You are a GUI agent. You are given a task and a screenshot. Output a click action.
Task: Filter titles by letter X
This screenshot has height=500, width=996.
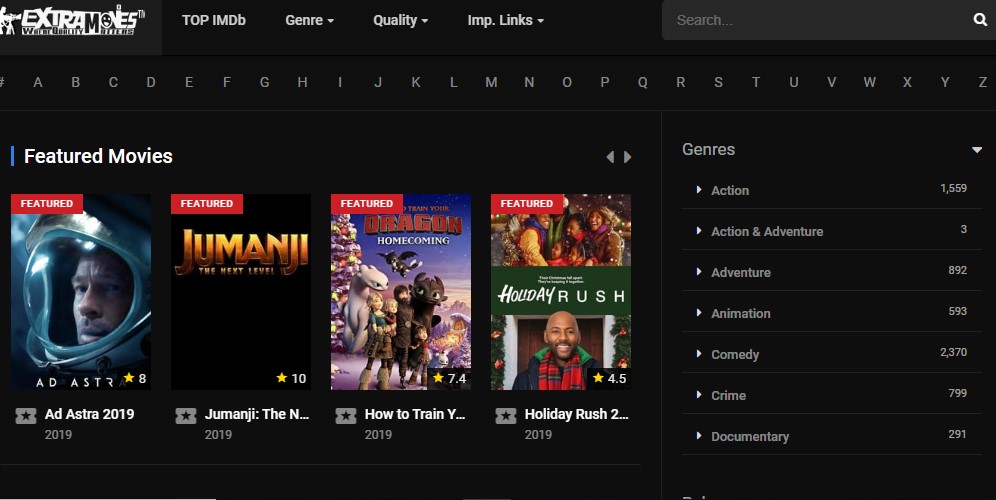[907, 82]
